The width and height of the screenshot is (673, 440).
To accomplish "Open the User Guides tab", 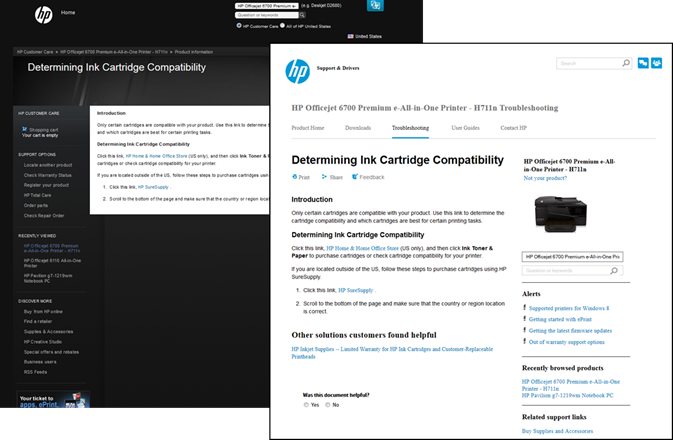I will 465,128.
